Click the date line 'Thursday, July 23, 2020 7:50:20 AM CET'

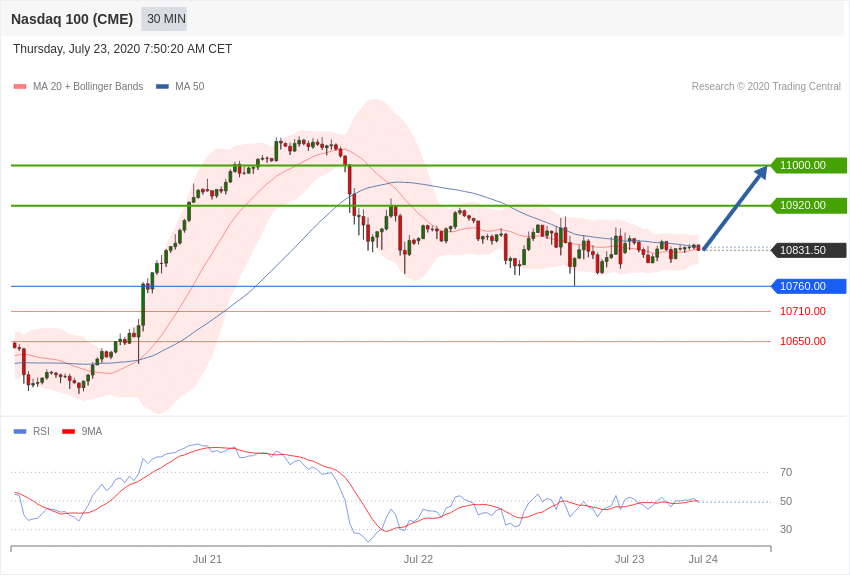[123, 49]
